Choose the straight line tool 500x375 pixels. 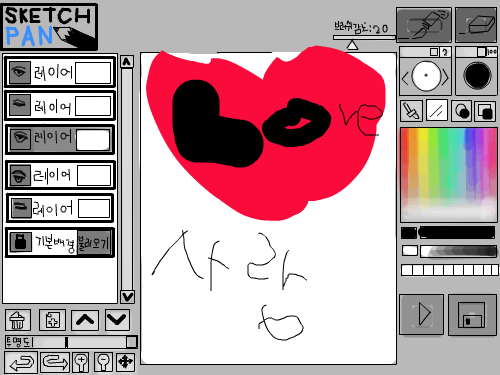(437, 111)
